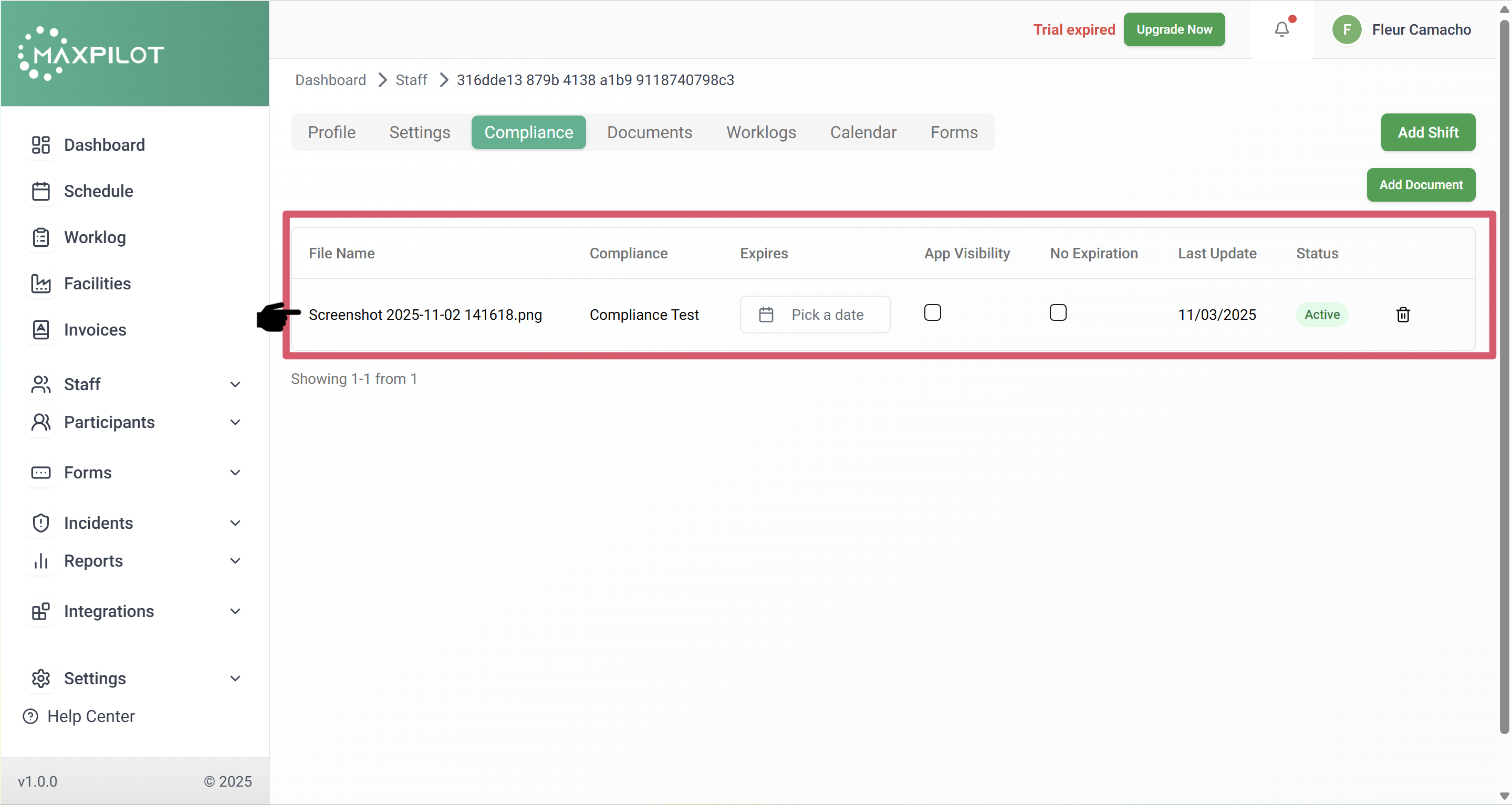1512x805 pixels.
Task: Open the Schedule calendar icon in sidebar
Action: [40, 191]
